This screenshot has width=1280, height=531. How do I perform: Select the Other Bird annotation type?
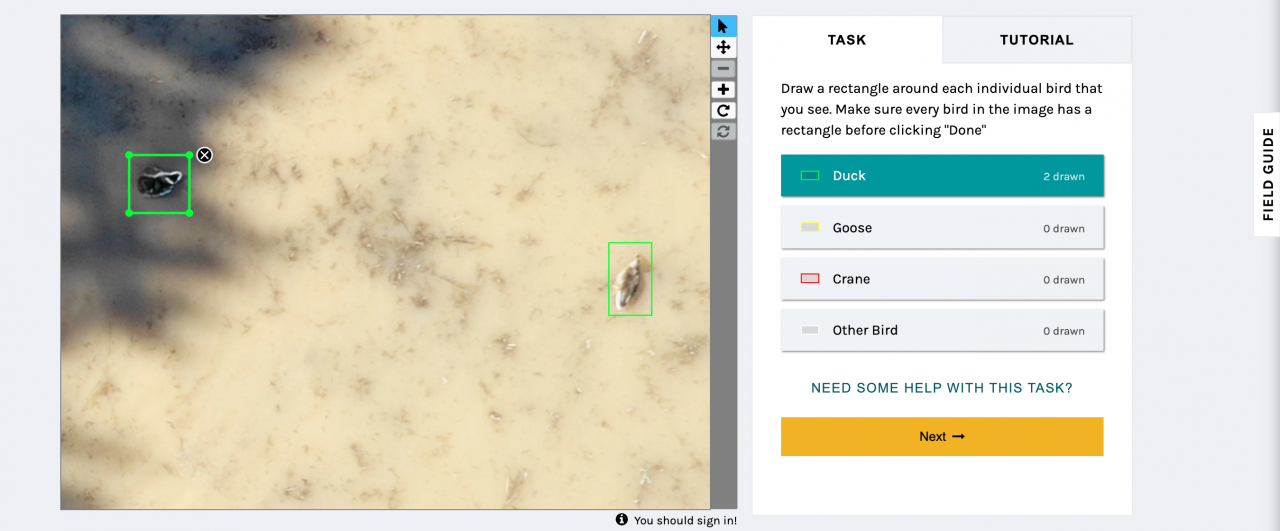tap(942, 330)
